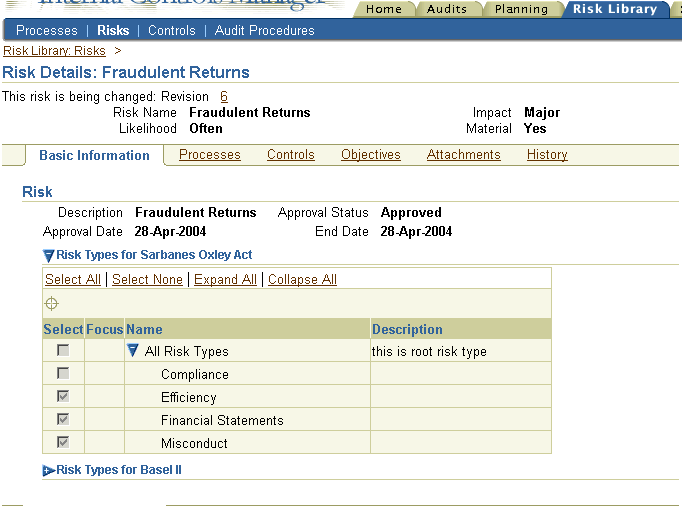The image size is (682, 506).
Task: Click the Risk Library: Risks breadcrumb link
Action: tap(54, 51)
